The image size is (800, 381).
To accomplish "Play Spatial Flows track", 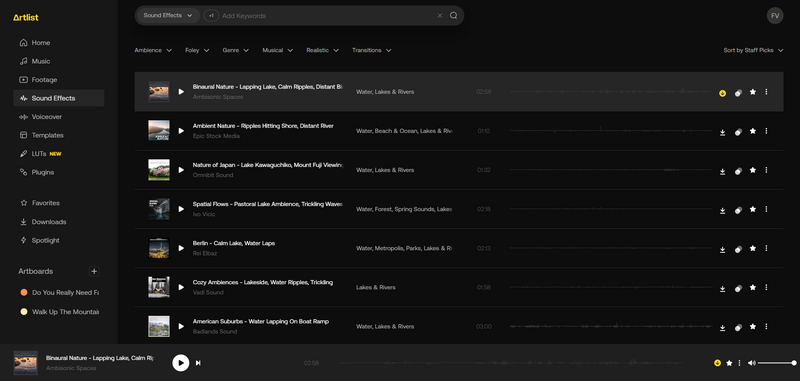I will [181, 209].
